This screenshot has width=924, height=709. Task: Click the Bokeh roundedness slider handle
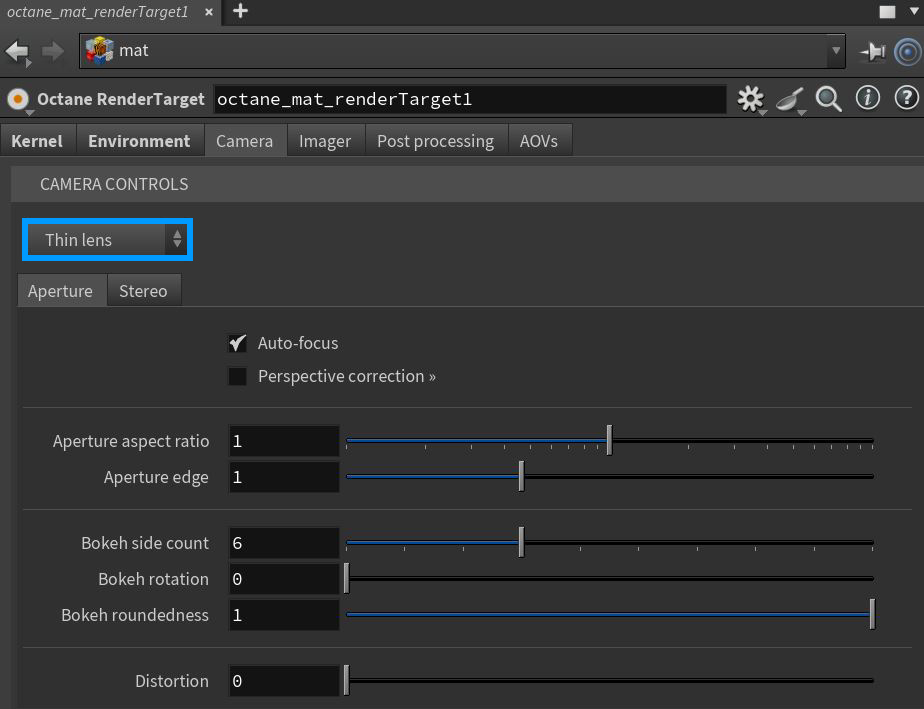(x=872, y=614)
